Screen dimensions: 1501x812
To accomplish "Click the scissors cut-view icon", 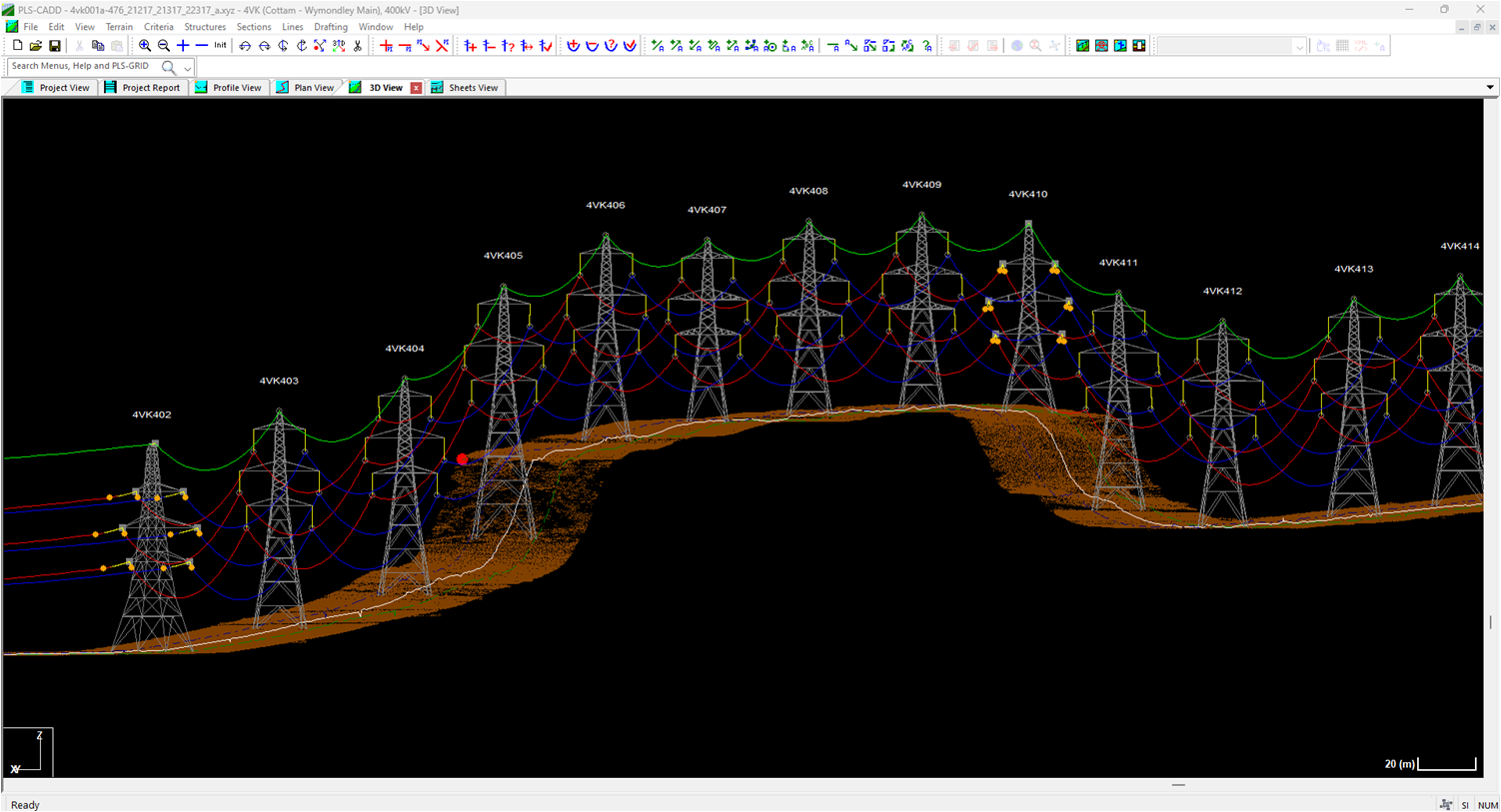I will [358, 46].
